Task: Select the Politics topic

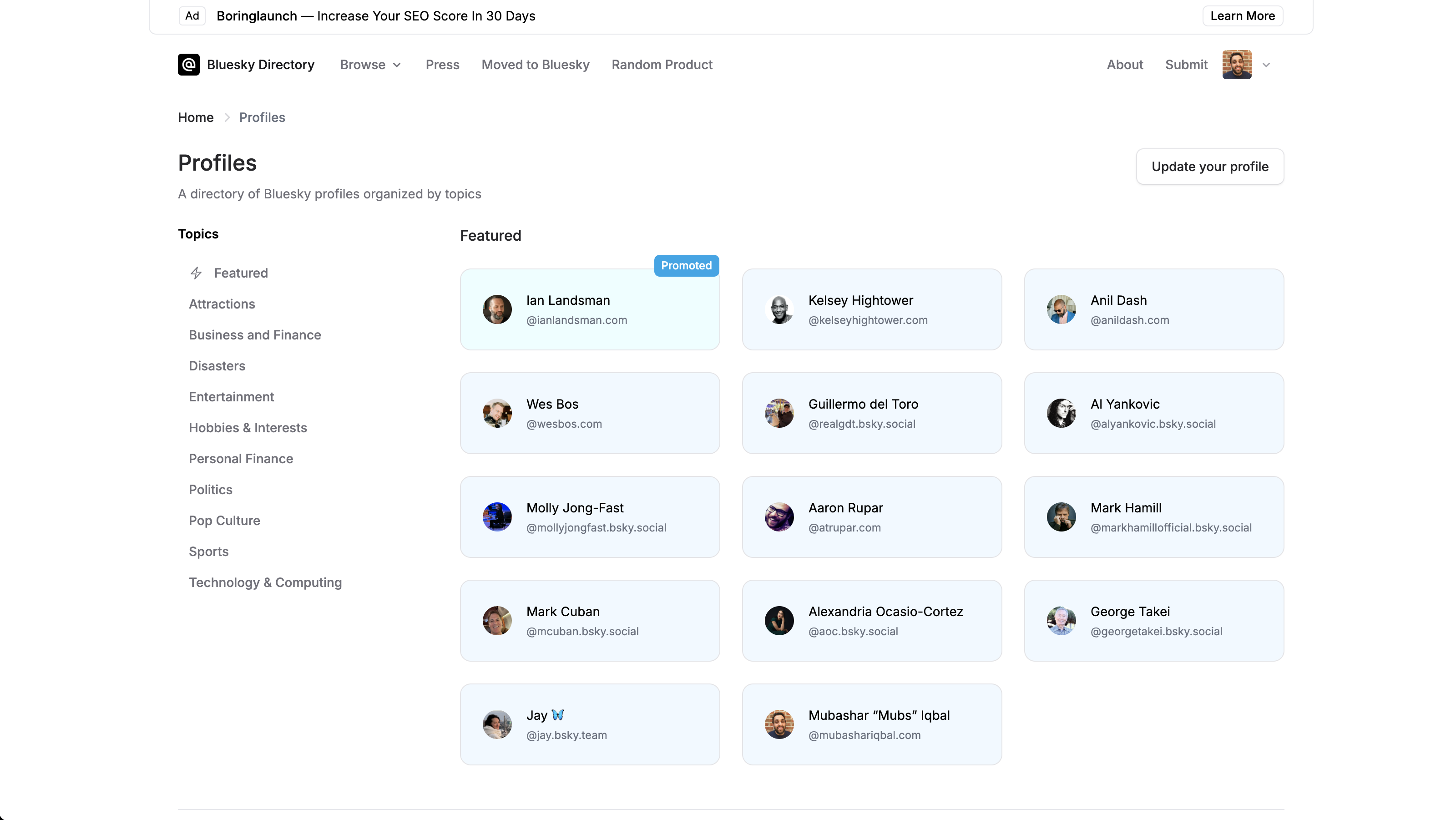Action: point(210,489)
